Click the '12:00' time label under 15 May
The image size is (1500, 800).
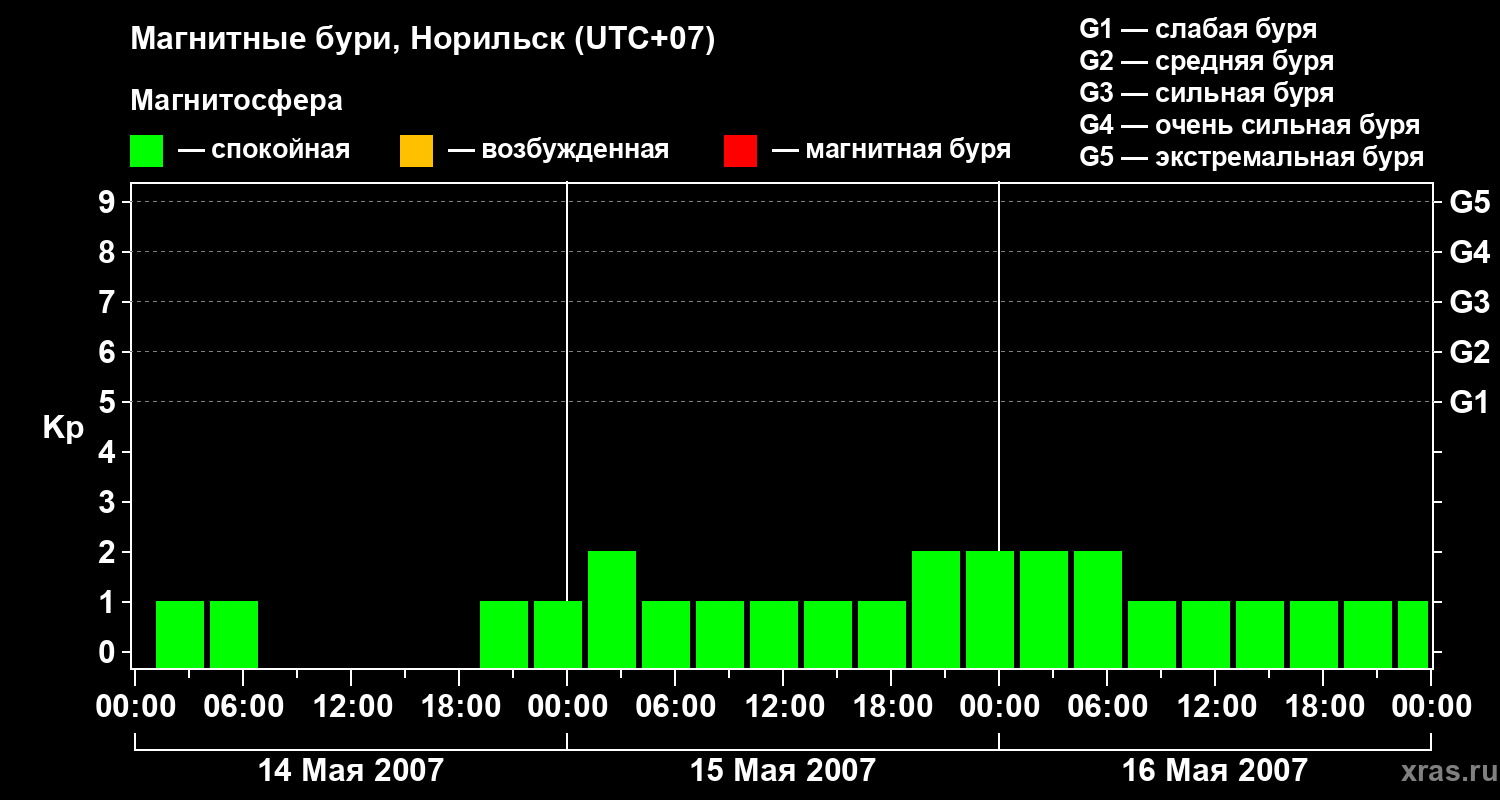click(x=784, y=707)
